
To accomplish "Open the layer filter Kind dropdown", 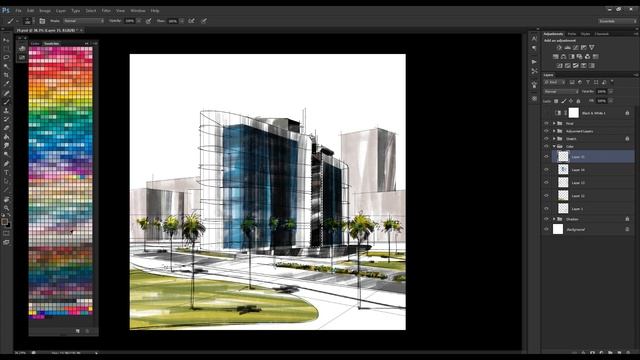I will pos(554,82).
